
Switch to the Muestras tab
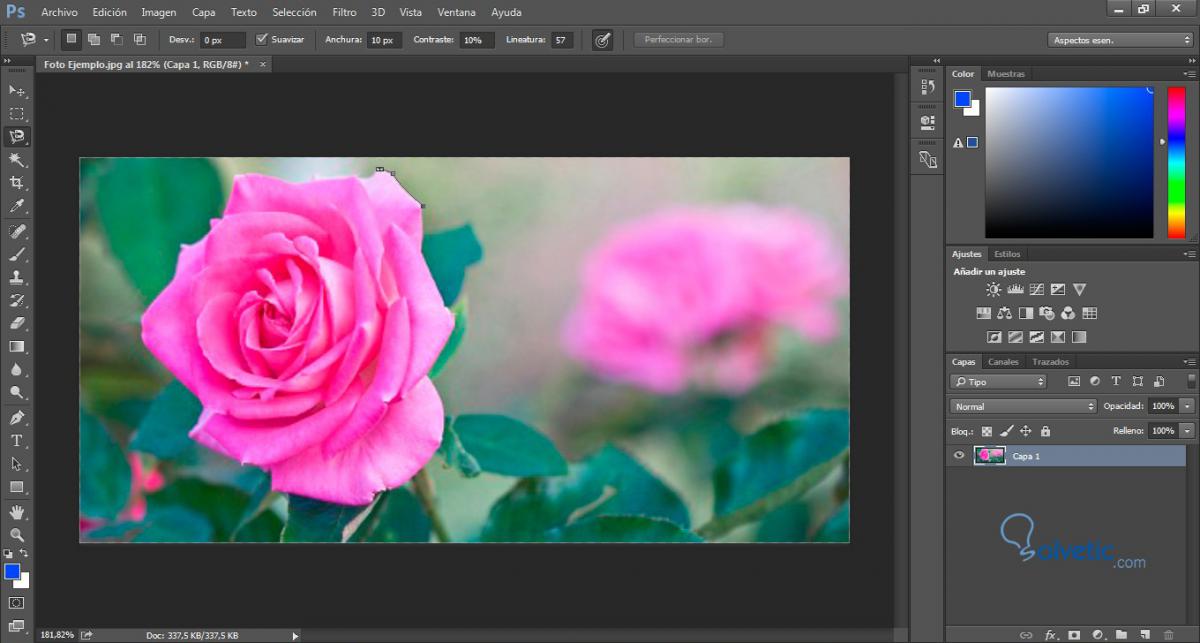tap(1006, 74)
